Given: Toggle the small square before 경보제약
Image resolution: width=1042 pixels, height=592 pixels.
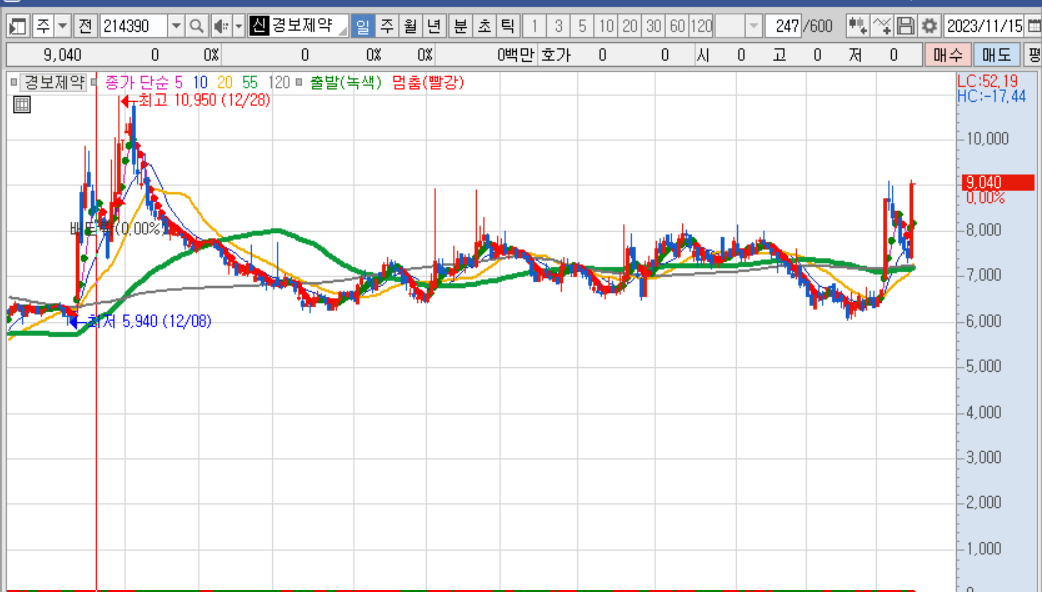Looking at the screenshot, I should click(13, 82).
